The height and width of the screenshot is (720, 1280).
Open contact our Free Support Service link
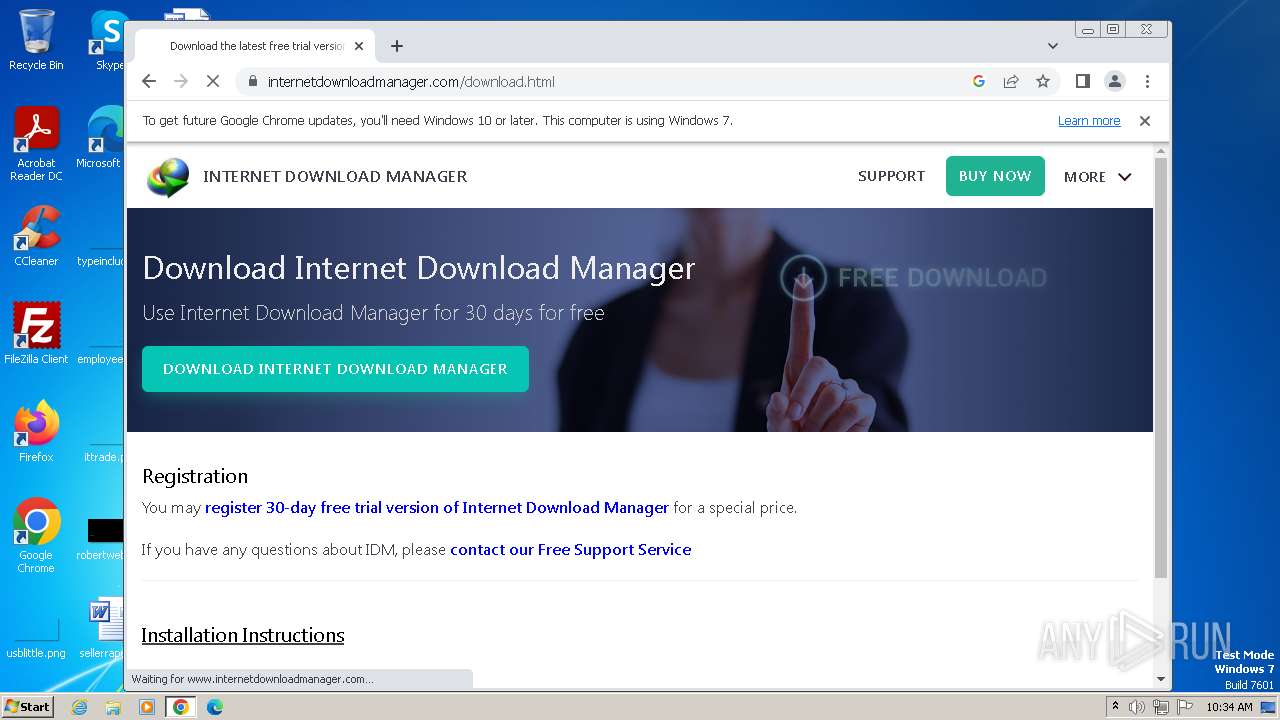[571, 550]
